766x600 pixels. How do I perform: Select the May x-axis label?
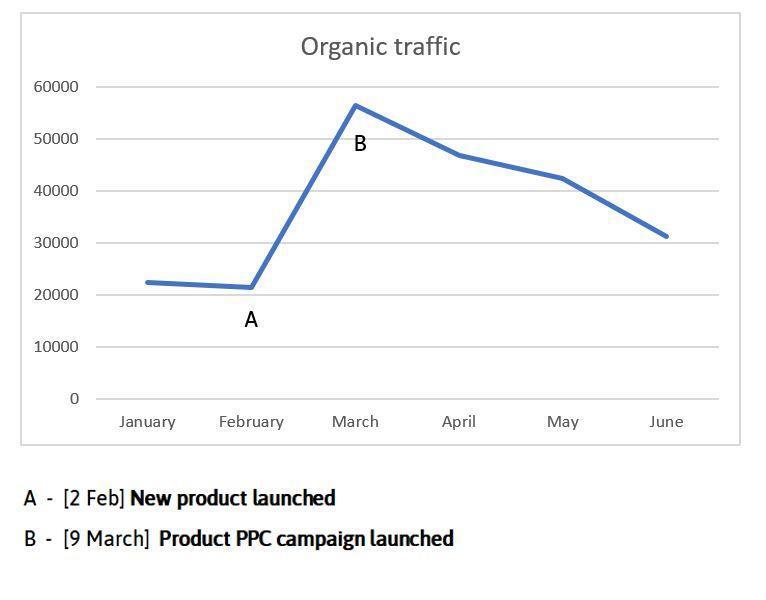coord(562,422)
